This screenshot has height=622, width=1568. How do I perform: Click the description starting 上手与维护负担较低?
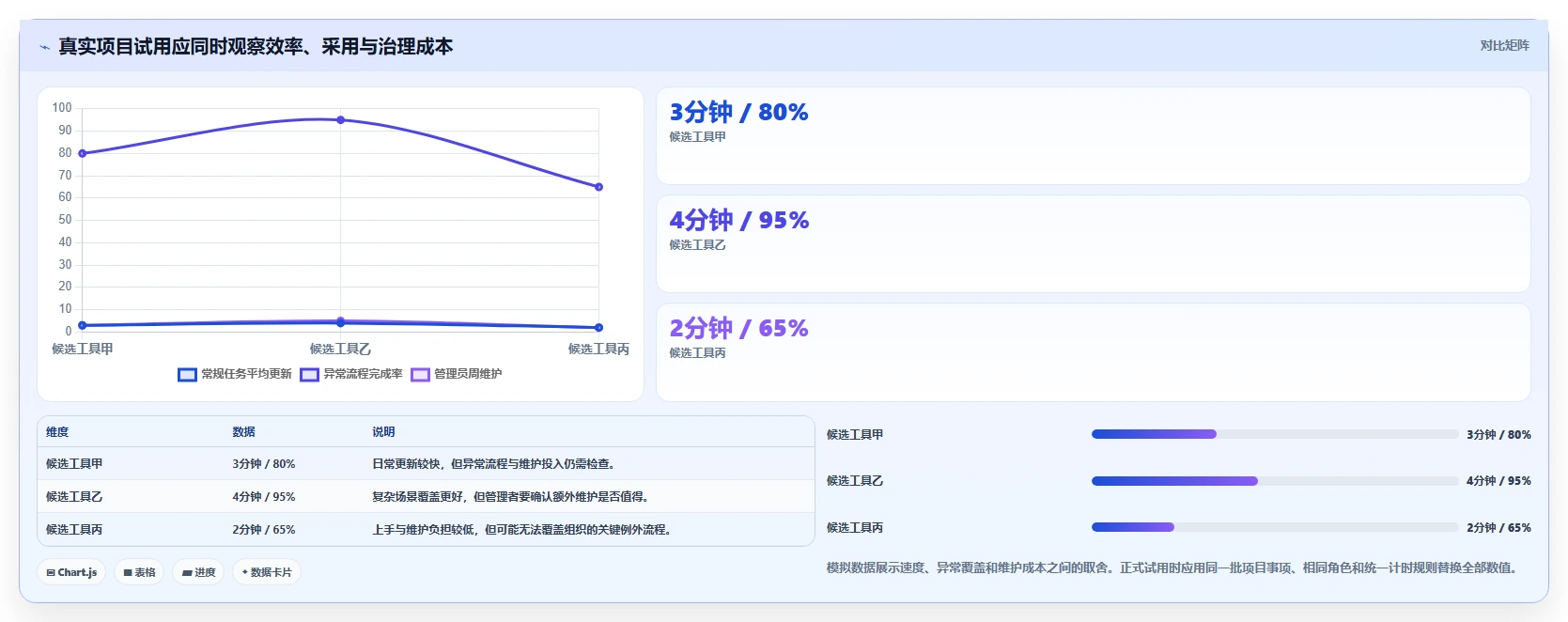522,530
